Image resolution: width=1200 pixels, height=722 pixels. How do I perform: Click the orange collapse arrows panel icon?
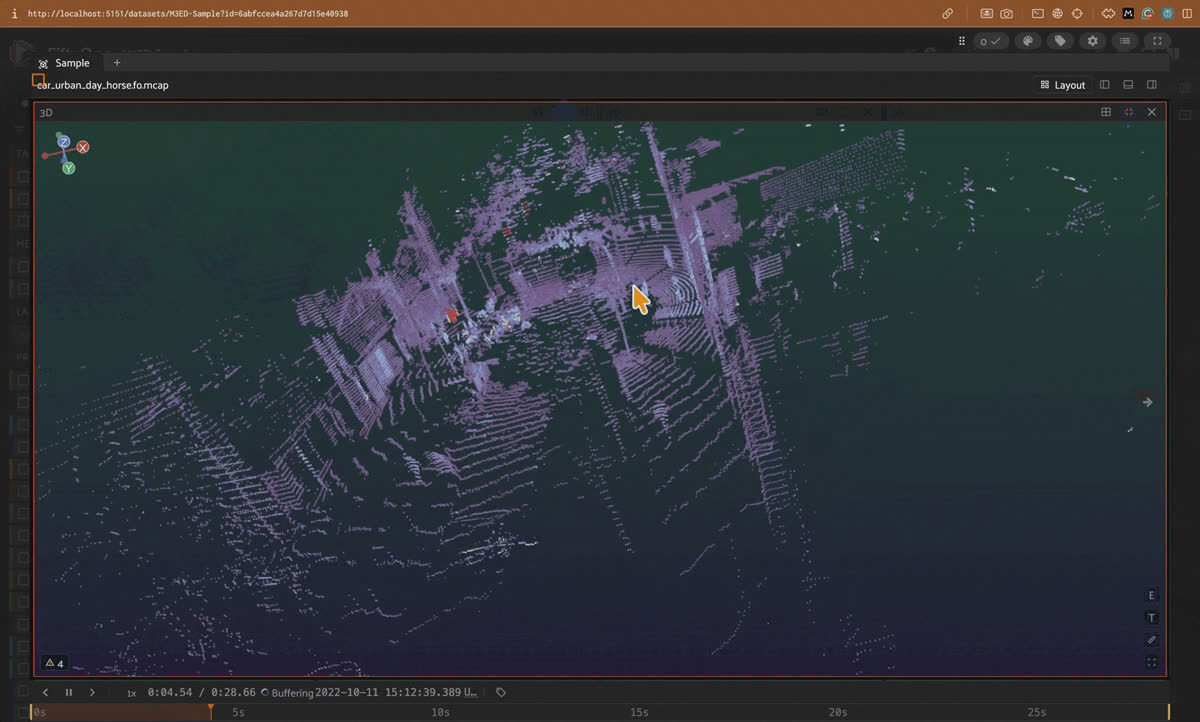pos(1129,112)
